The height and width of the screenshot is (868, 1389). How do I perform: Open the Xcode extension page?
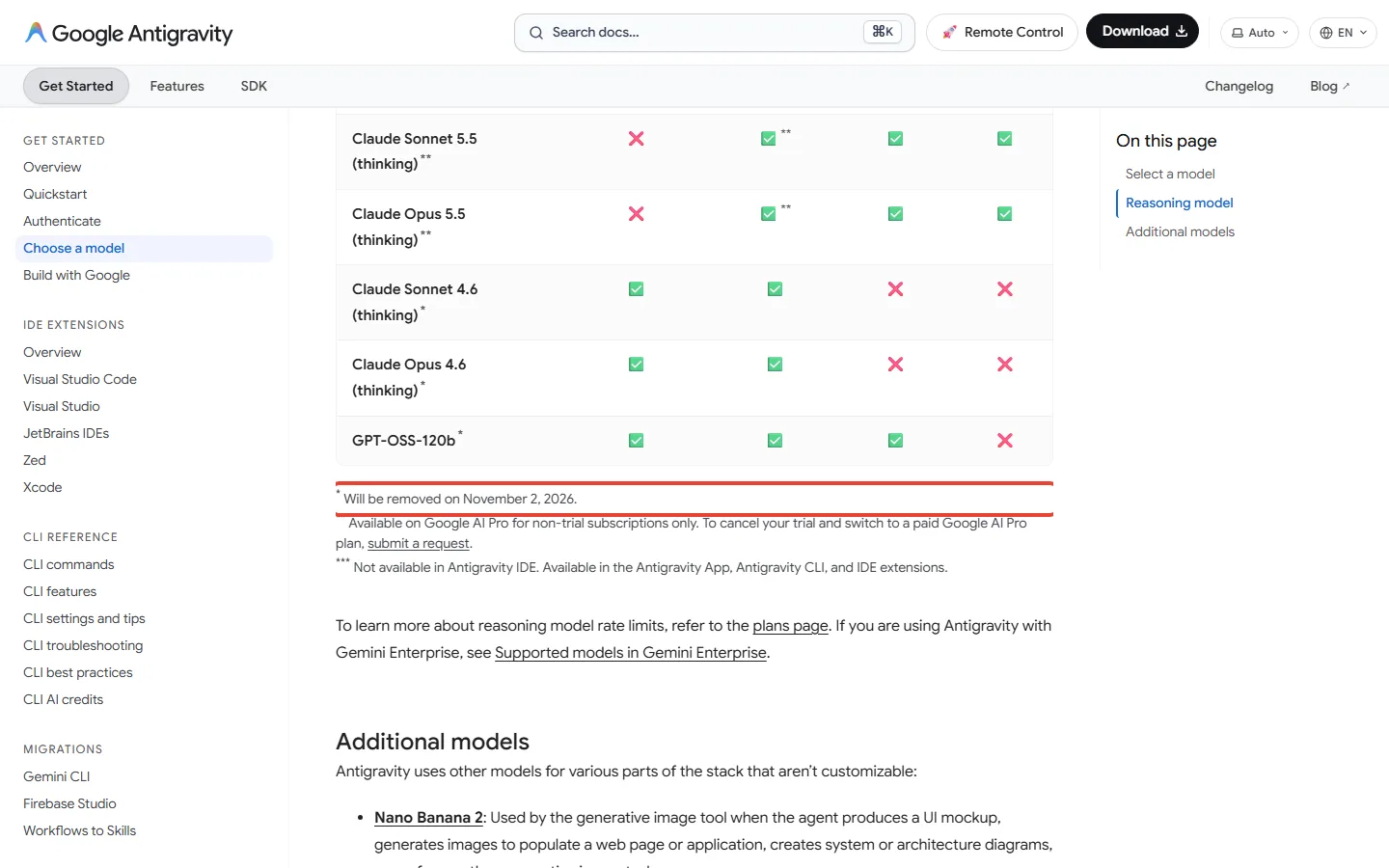click(42, 487)
